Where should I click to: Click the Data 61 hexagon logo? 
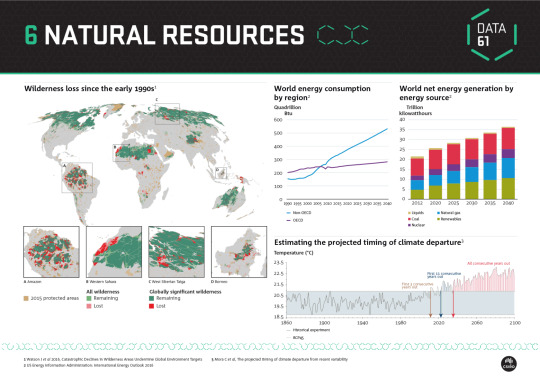click(492, 35)
